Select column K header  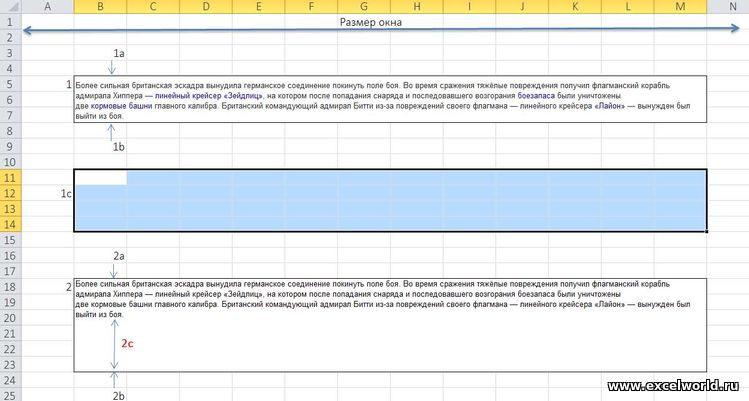point(575,7)
